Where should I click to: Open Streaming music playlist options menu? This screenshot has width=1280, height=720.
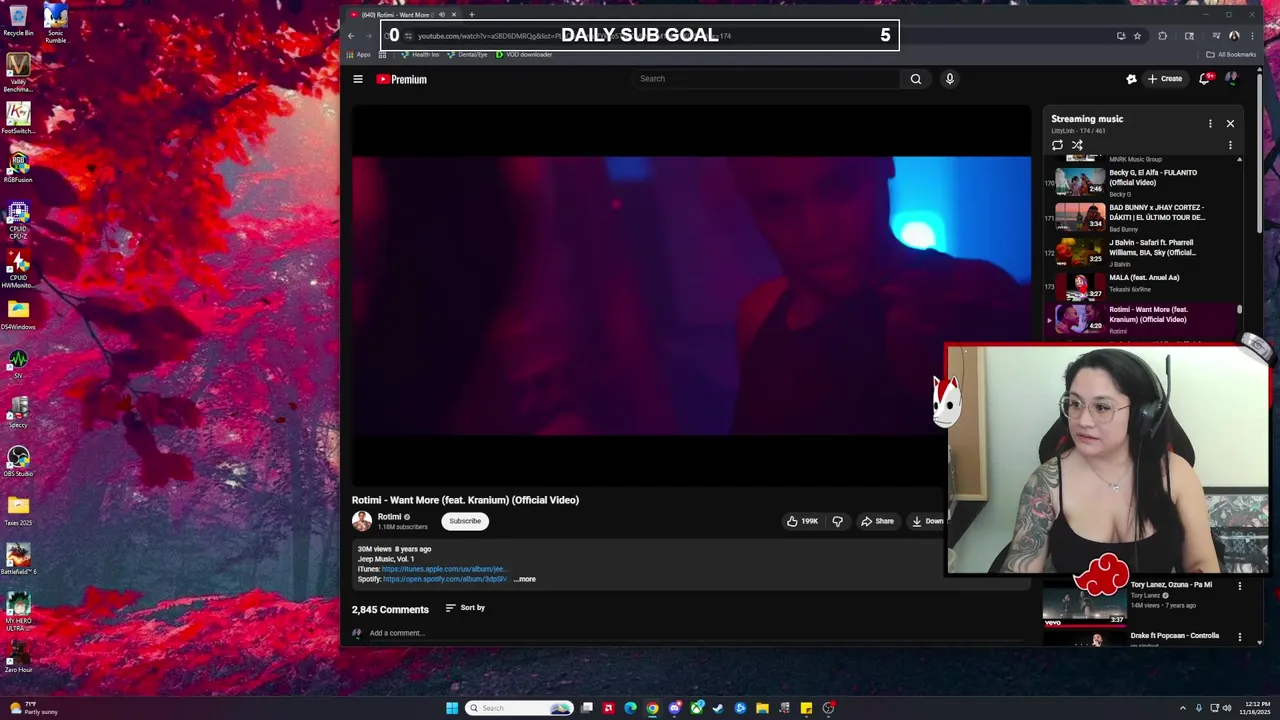[x=1210, y=124]
